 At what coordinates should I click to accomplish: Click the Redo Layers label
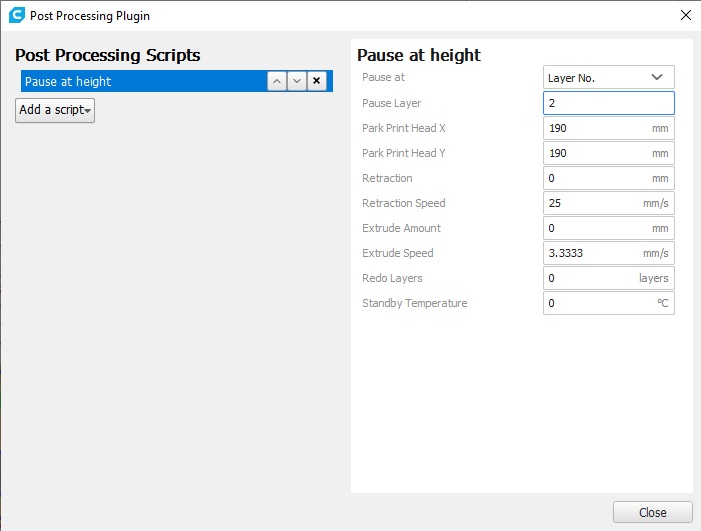click(392, 278)
